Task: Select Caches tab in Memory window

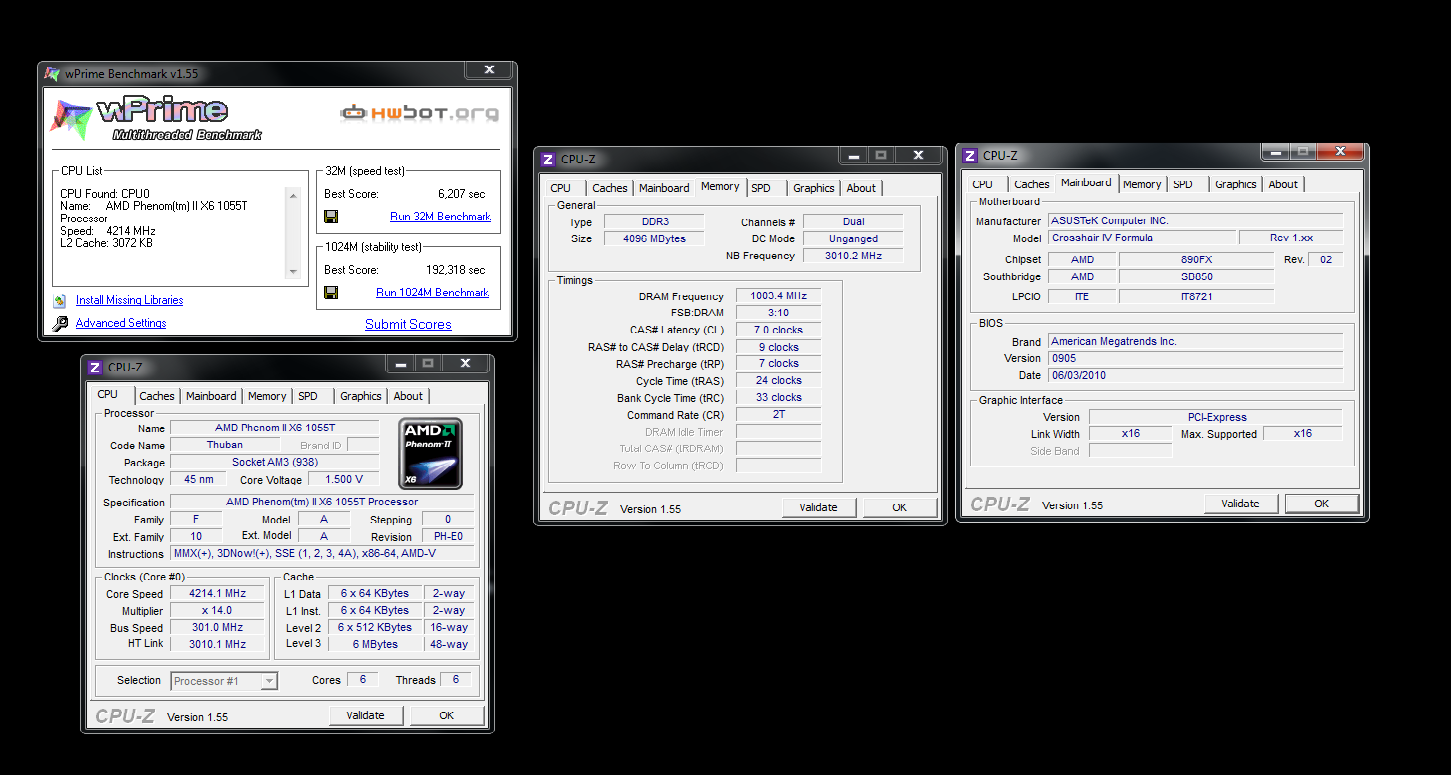Action: (610, 188)
